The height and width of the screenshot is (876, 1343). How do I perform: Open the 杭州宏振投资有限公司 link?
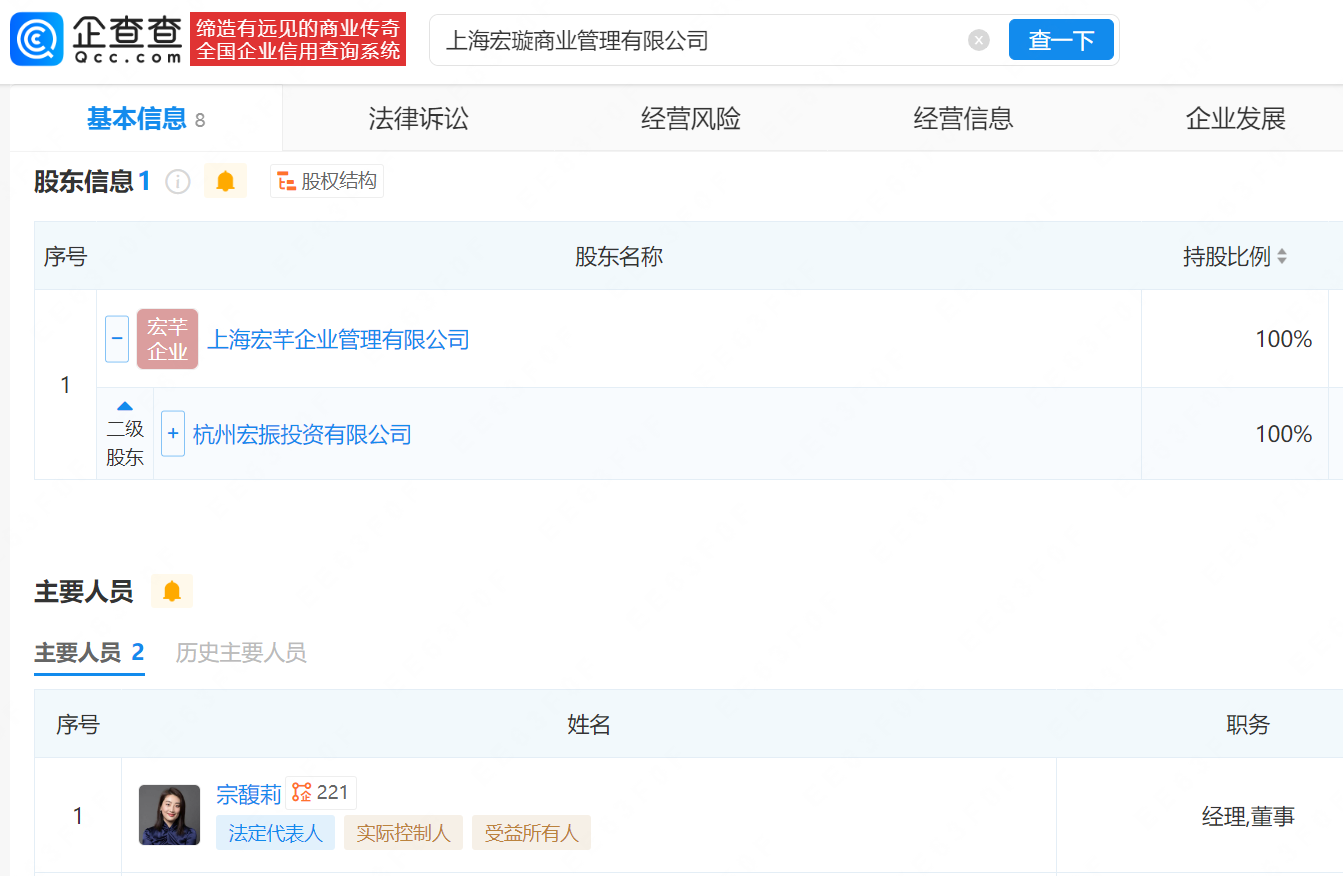tap(302, 434)
